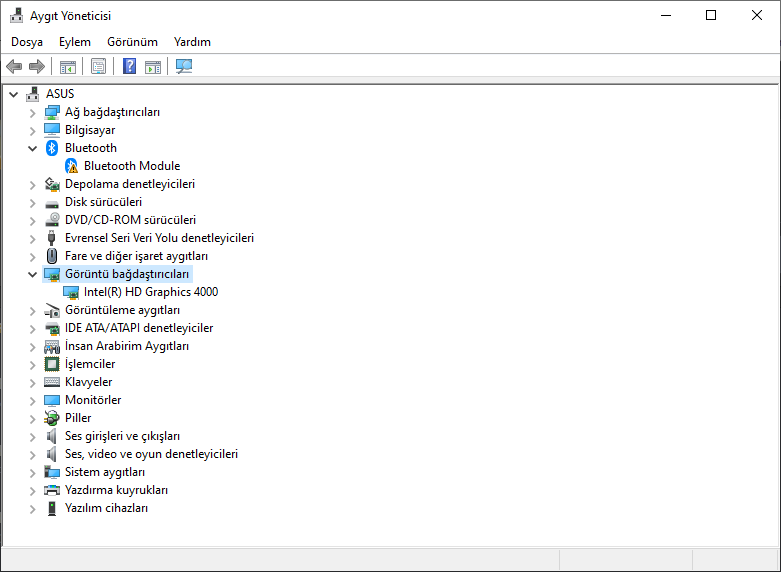Click the mouse icon for Fare
The height and width of the screenshot is (572, 781).
(52, 256)
